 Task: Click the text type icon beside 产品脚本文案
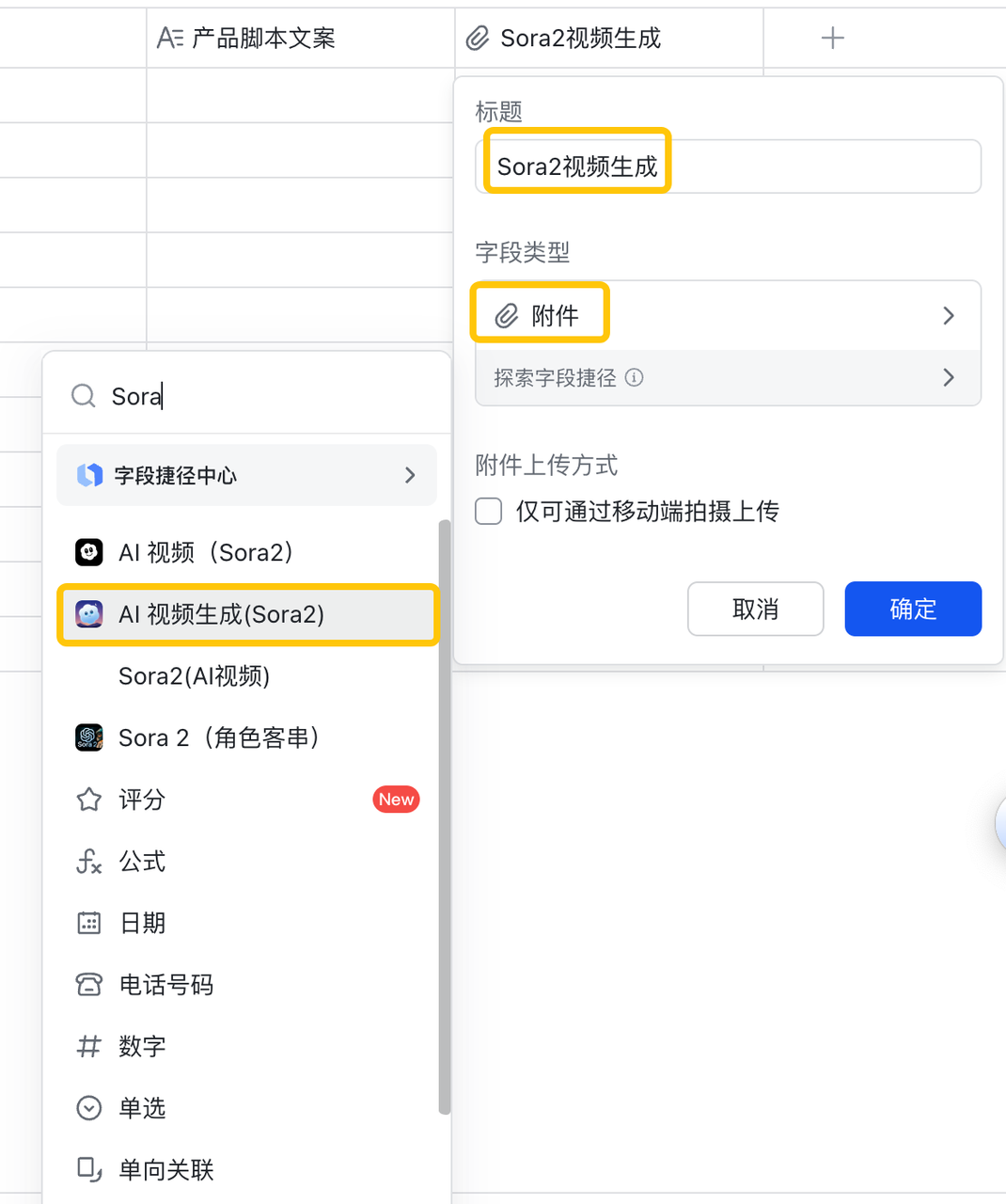pos(169,38)
